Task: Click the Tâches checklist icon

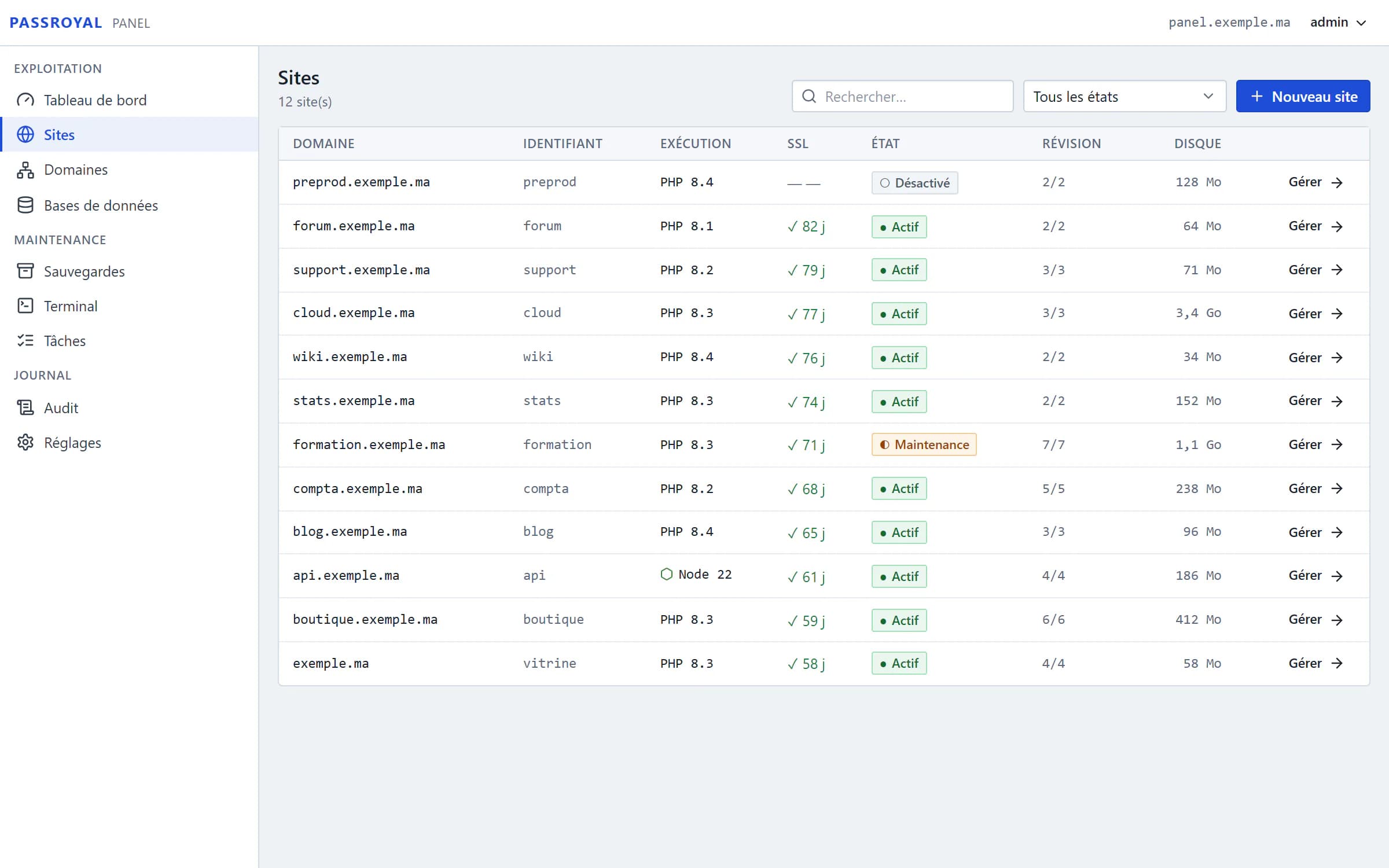Action: click(x=25, y=341)
